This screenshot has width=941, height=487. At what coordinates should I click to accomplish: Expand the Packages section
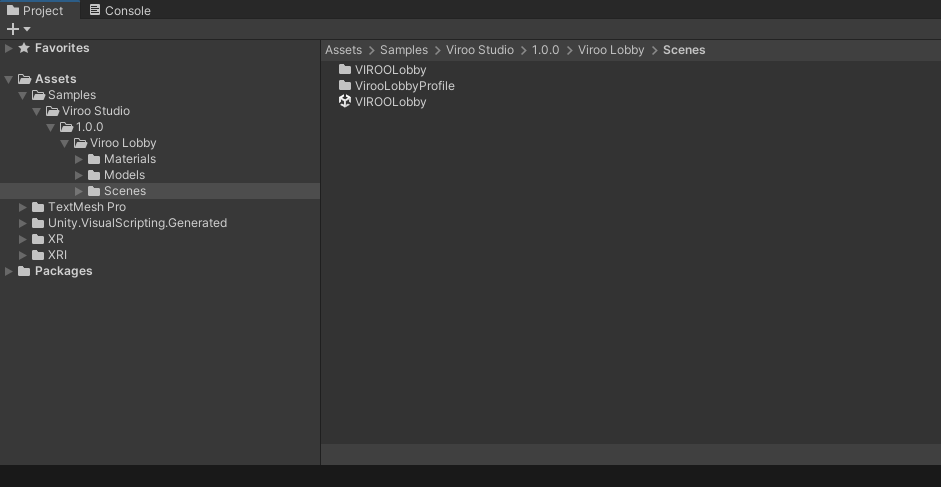tap(8, 271)
